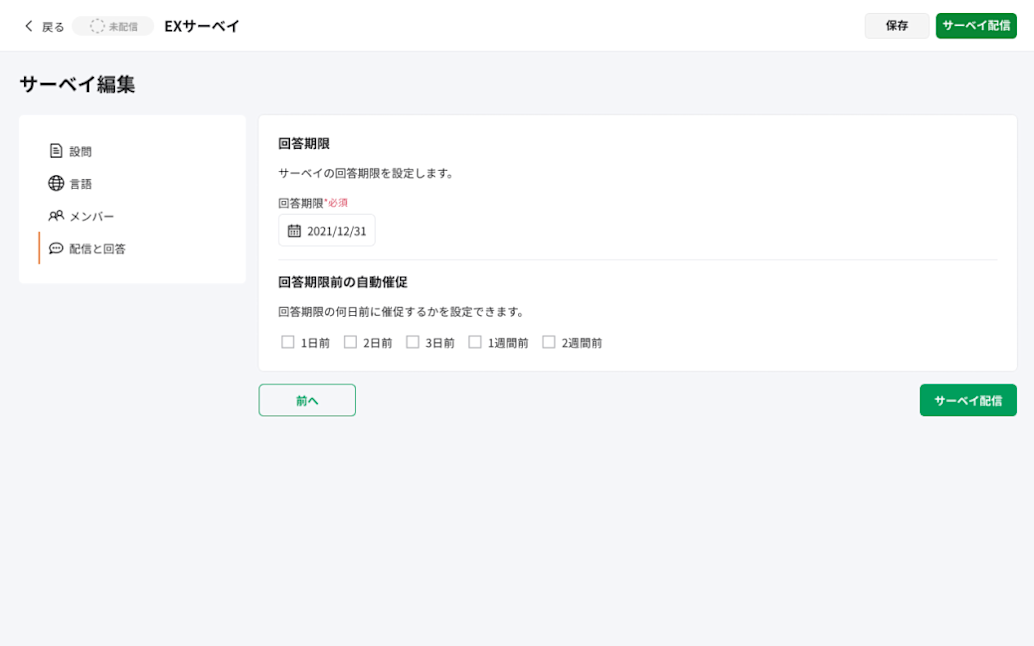Click the back chevron next to 戻る
Viewport: 1034px width, 646px height.
tap(28, 26)
